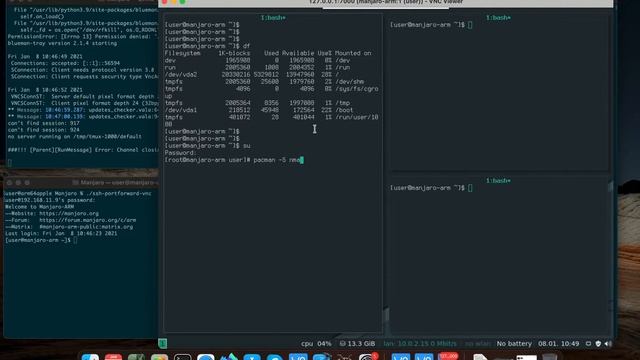This screenshot has height=360, width=640.
Task: Click the tray icon left of the shield
Action: point(588,344)
